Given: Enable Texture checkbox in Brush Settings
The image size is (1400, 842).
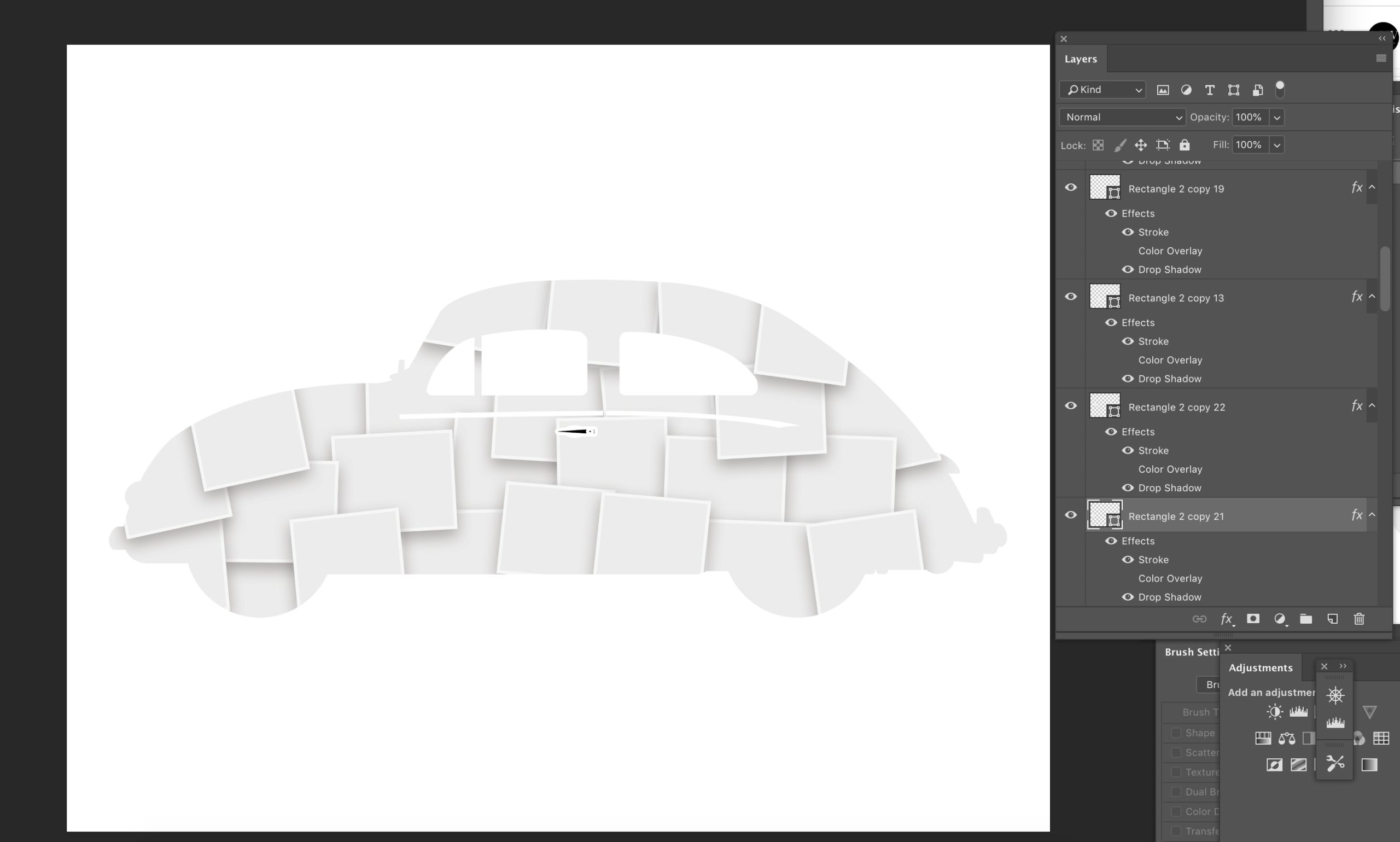Looking at the screenshot, I should (x=1176, y=772).
